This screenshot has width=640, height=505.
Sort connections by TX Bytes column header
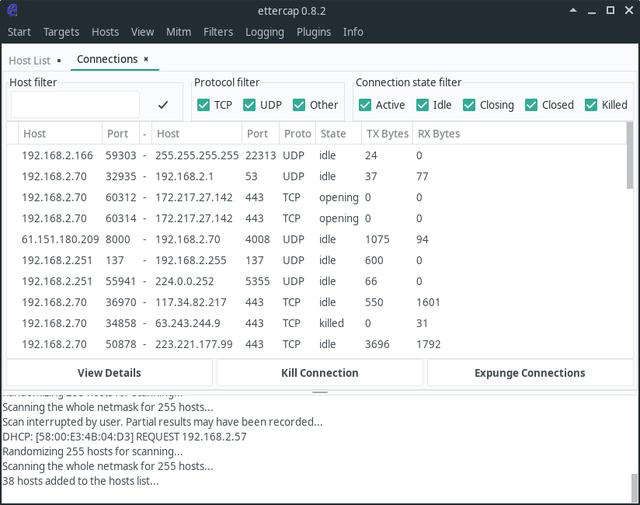[x=386, y=134]
